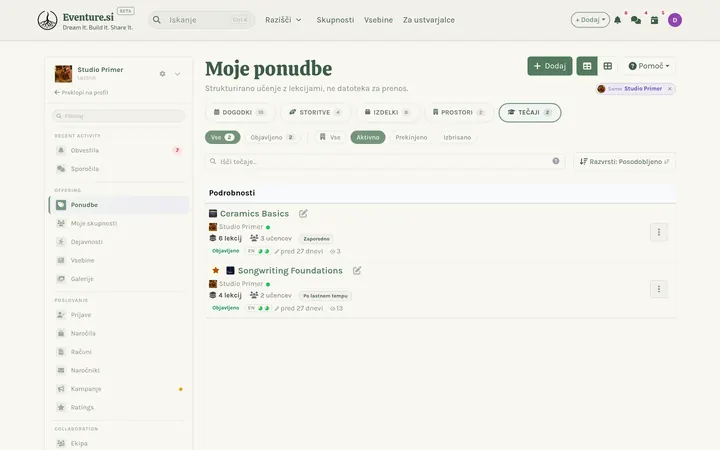Open Ratings in the sidebar
This screenshot has height=450, width=720.
[x=118, y=407]
